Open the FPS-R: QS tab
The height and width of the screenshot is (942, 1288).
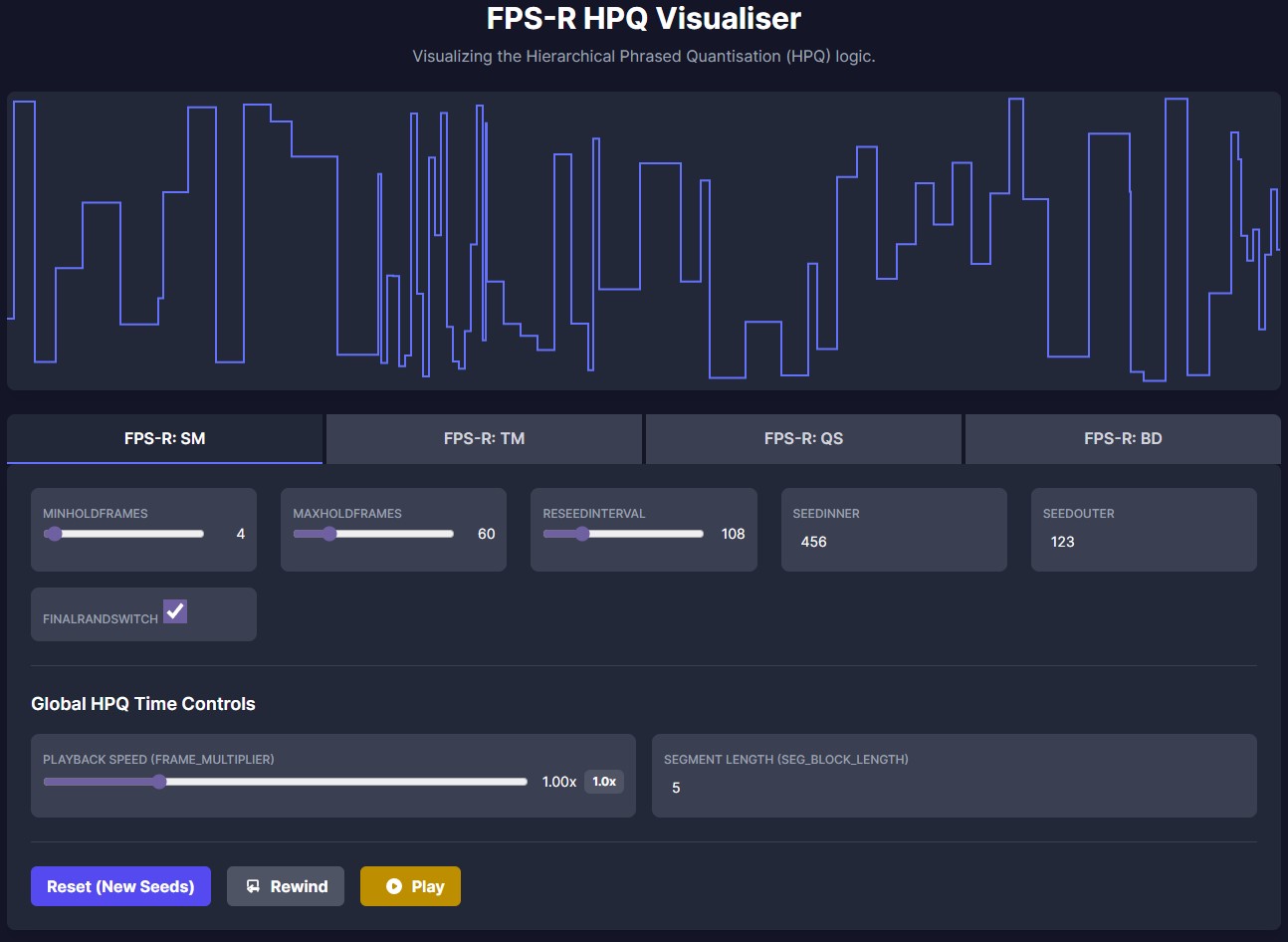(x=803, y=438)
